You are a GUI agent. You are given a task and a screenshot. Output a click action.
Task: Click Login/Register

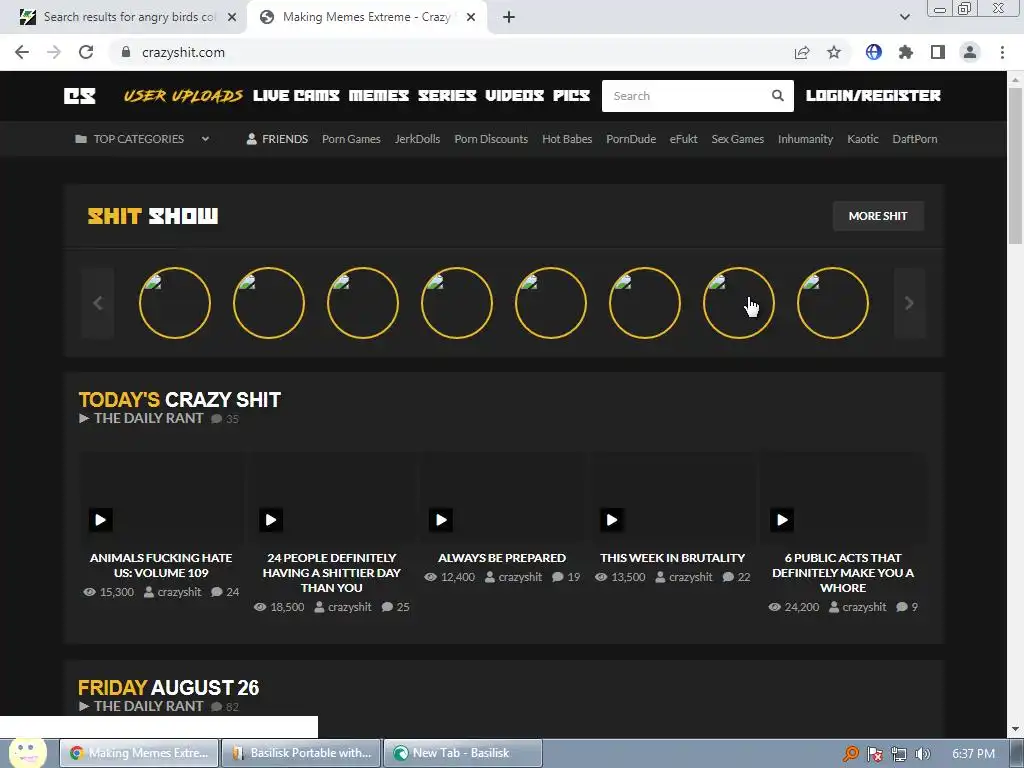[873, 95]
